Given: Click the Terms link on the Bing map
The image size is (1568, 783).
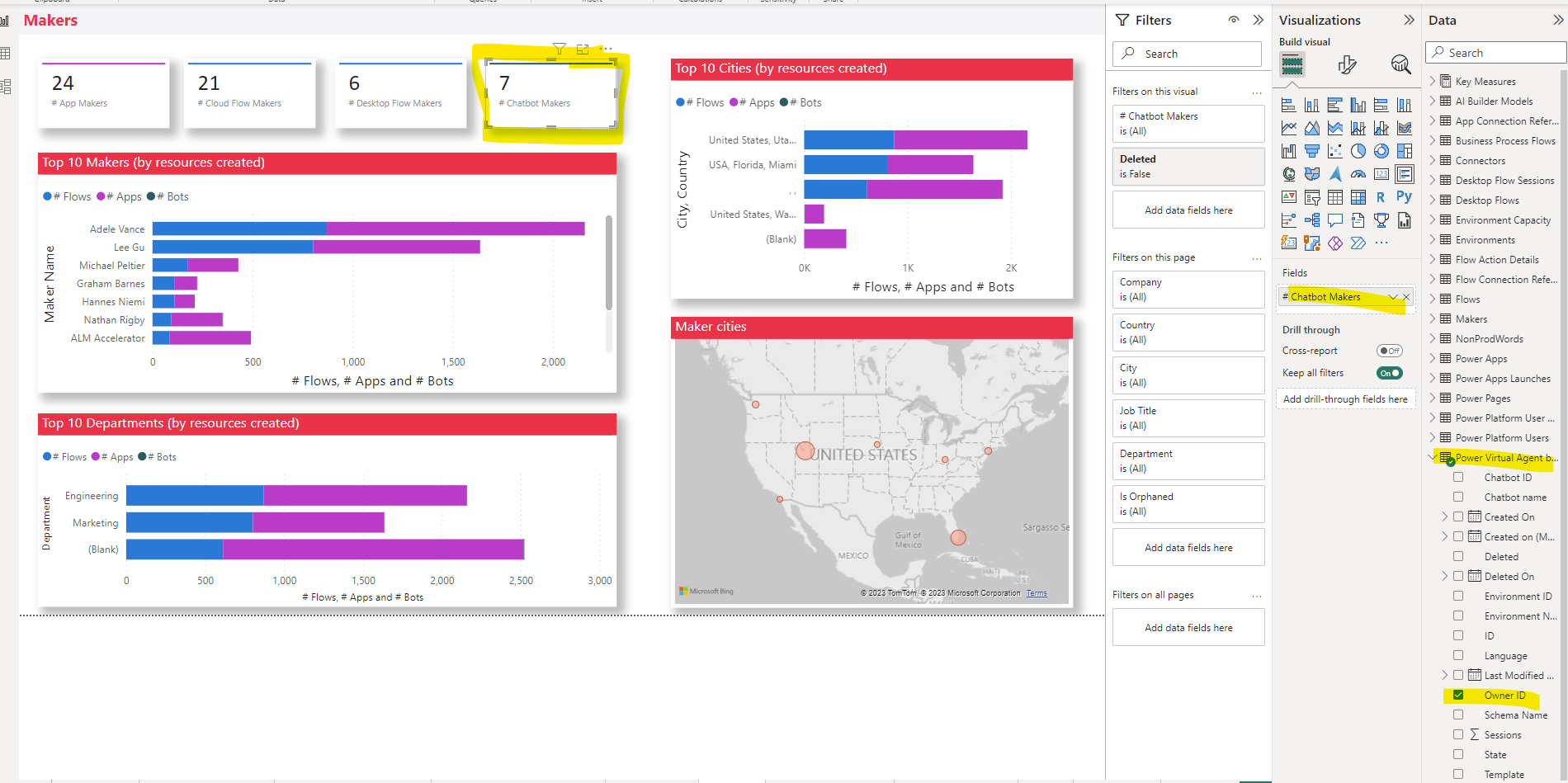Looking at the screenshot, I should click(1037, 592).
